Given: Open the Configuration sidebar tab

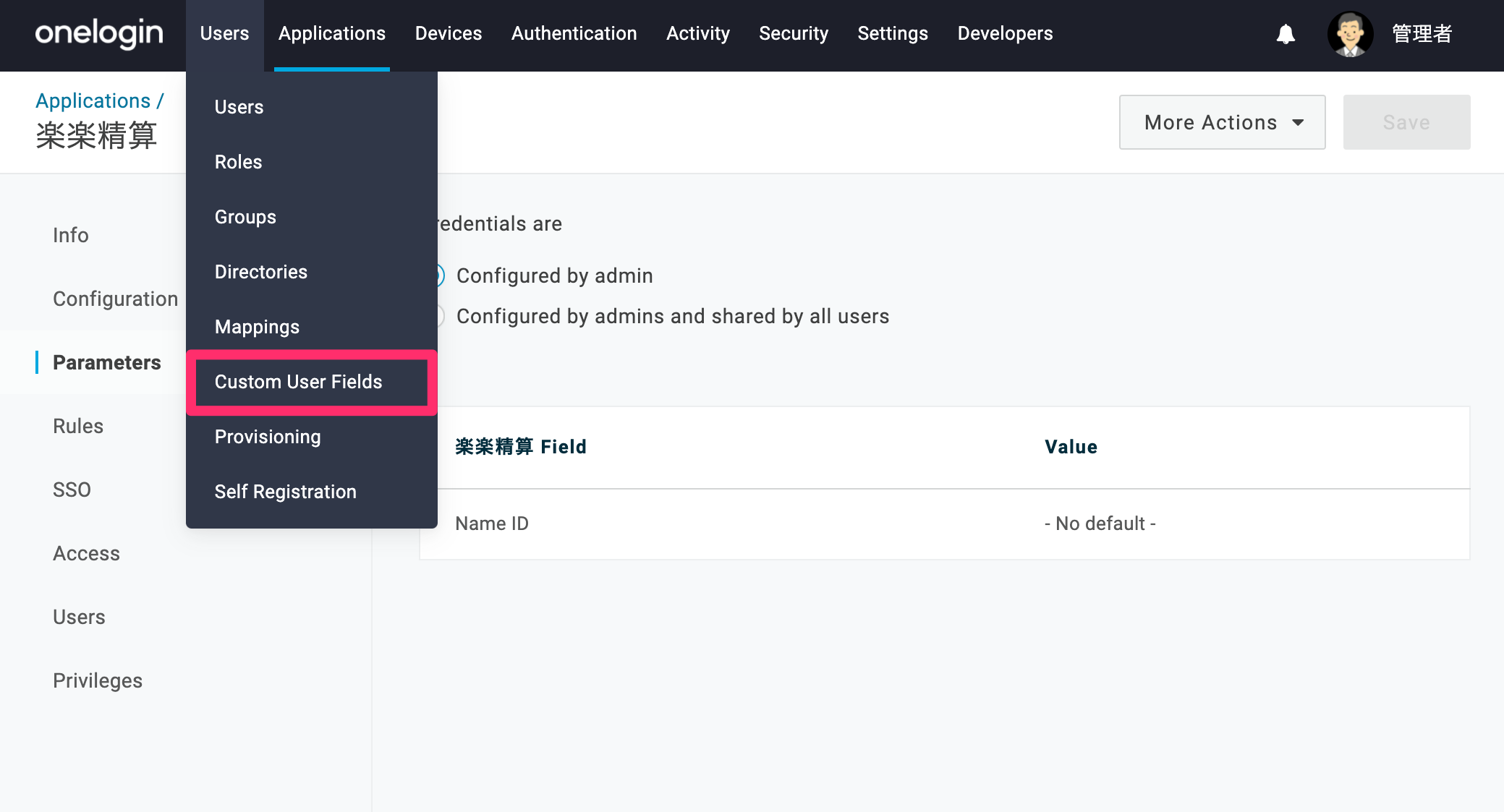Looking at the screenshot, I should [x=115, y=299].
